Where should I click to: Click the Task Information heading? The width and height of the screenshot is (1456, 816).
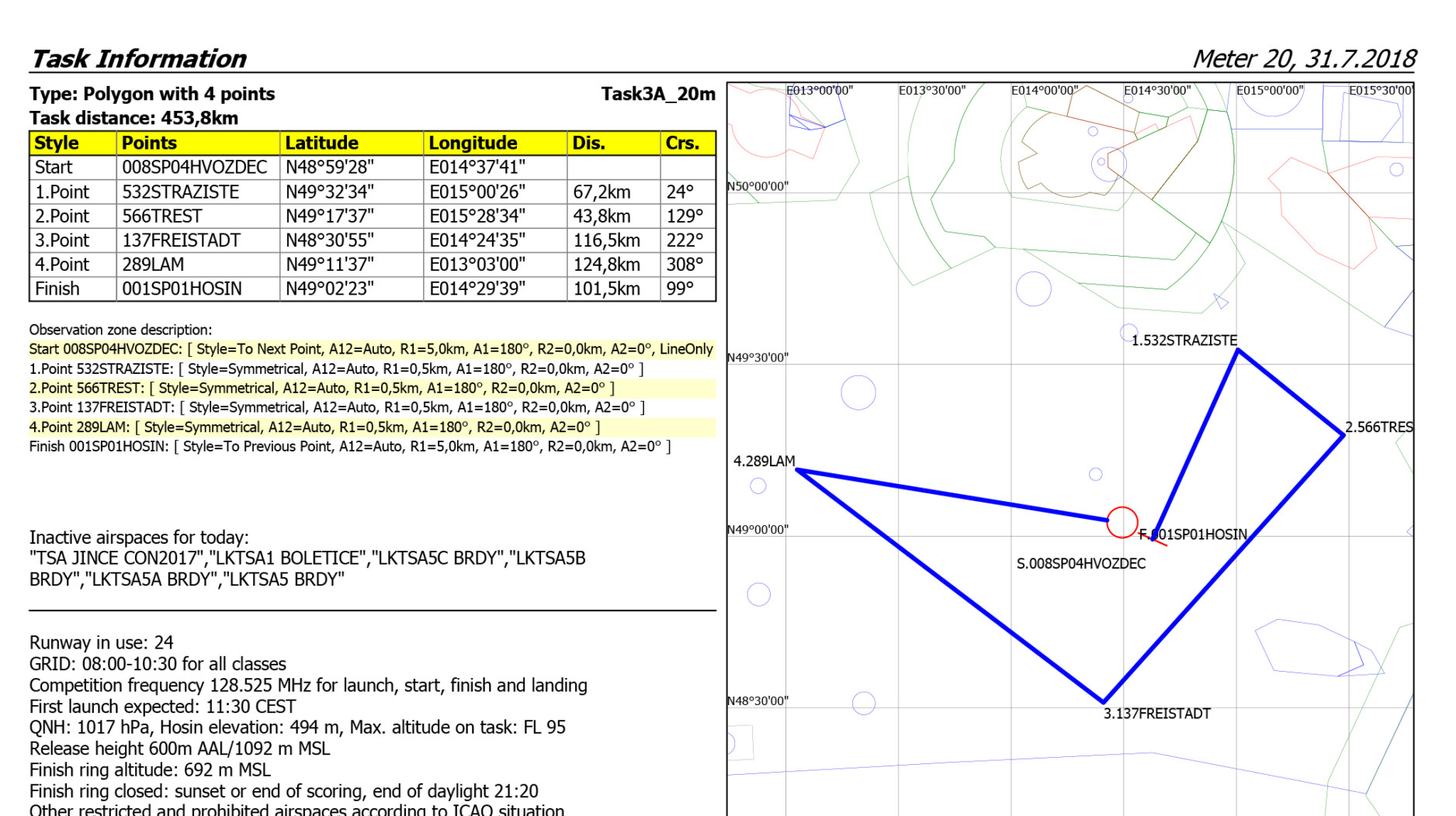138,59
